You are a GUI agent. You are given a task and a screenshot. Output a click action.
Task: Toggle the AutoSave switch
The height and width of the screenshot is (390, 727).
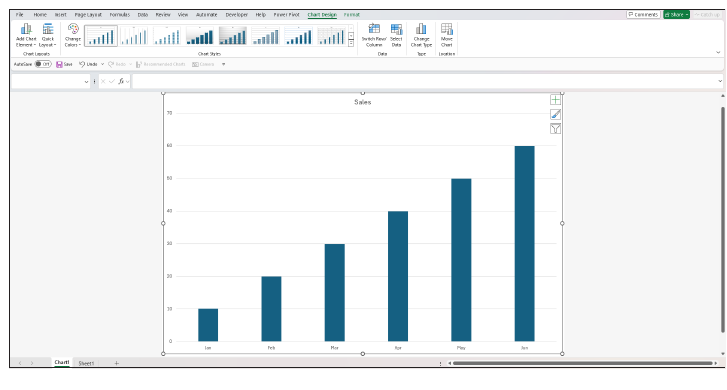pyautogui.click(x=43, y=64)
